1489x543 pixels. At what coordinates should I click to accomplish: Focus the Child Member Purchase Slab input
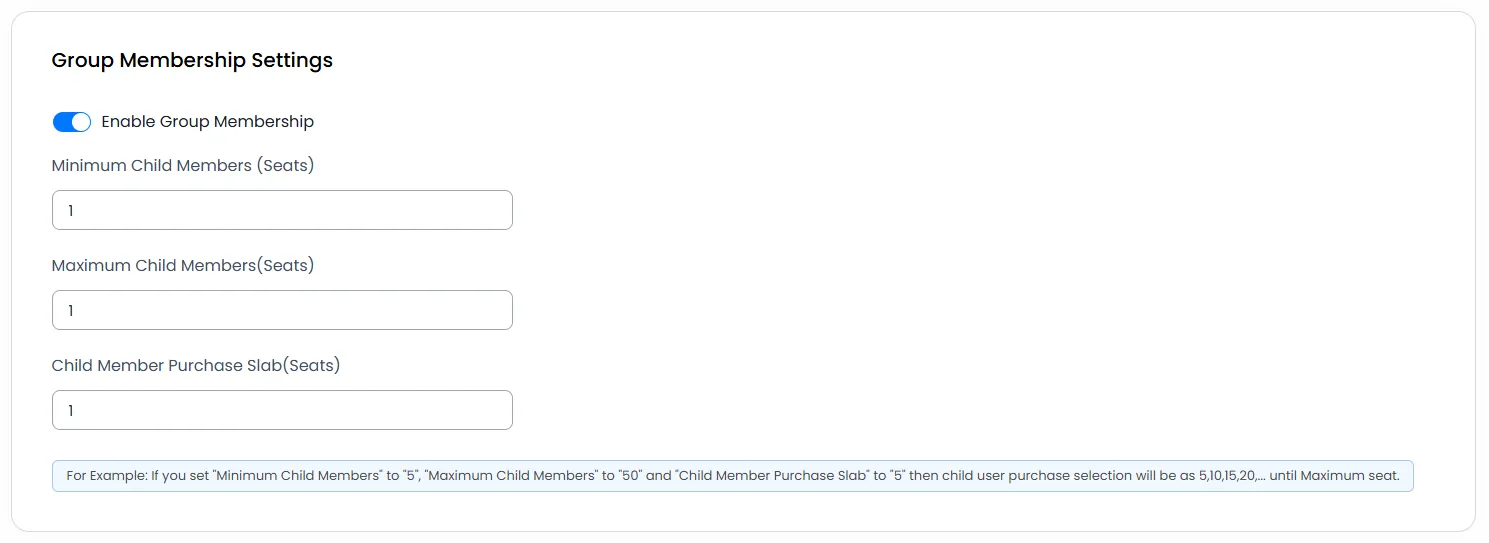[282, 410]
